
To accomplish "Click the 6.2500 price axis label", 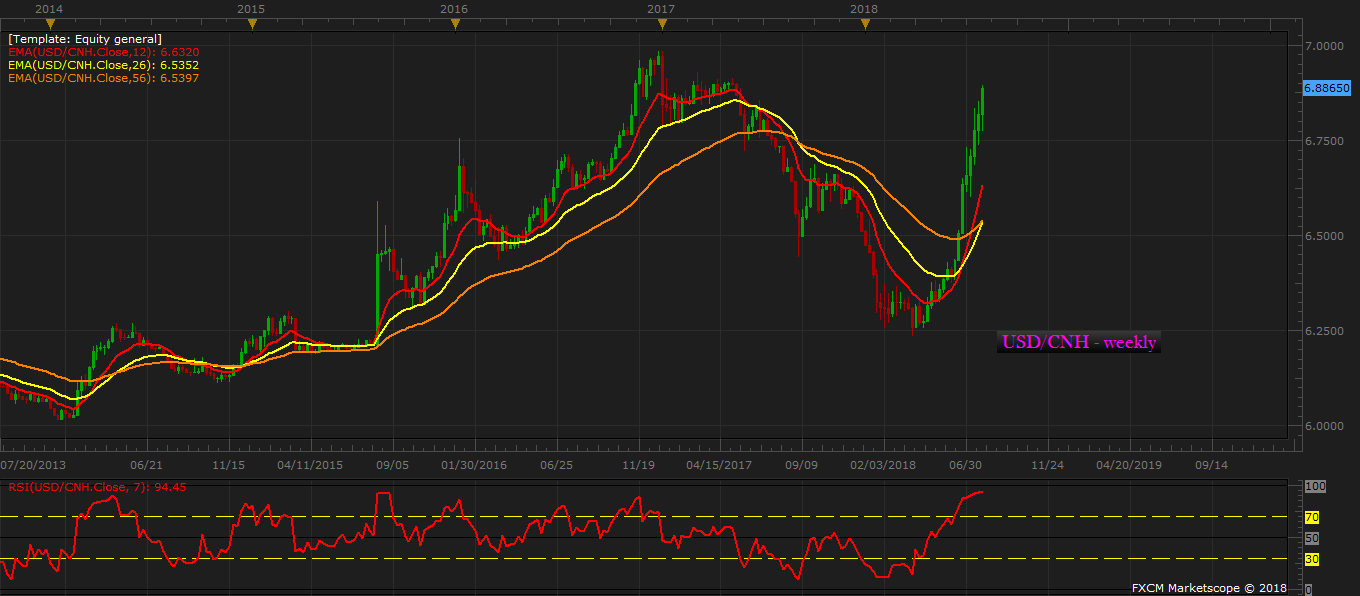I will [x=1325, y=331].
